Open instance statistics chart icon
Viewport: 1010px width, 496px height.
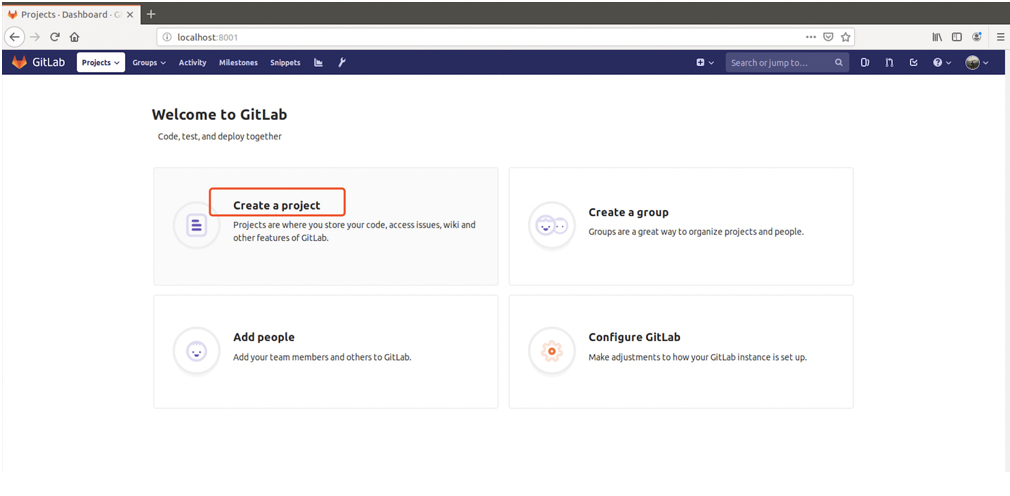(318, 62)
